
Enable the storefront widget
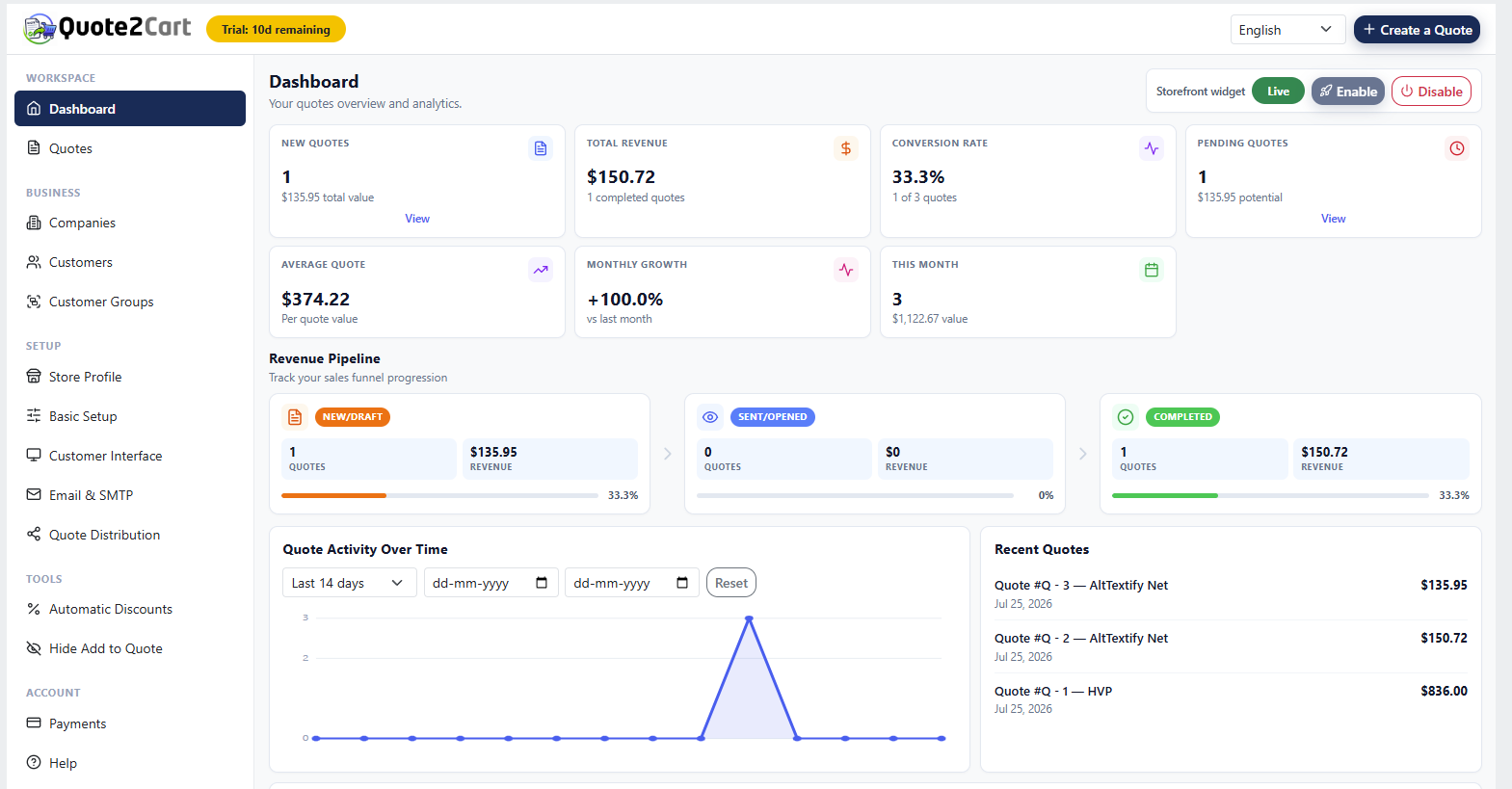[1348, 92]
